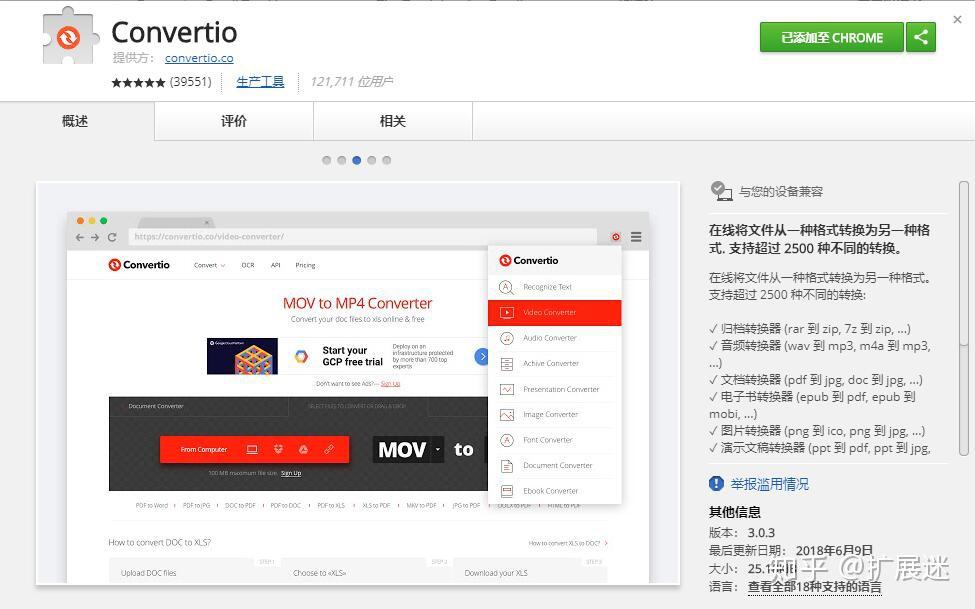Open the Convert dropdown in site navigation

pos(209,265)
